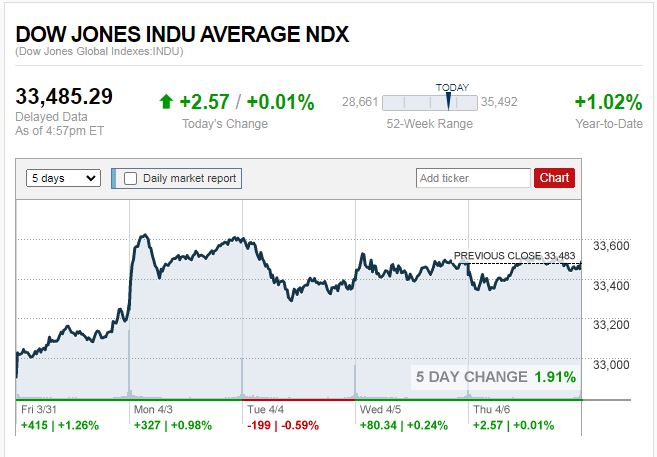Click the PREVIOUS CLOSE 33,483 label
The image size is (657, 457).
[515, 256]
